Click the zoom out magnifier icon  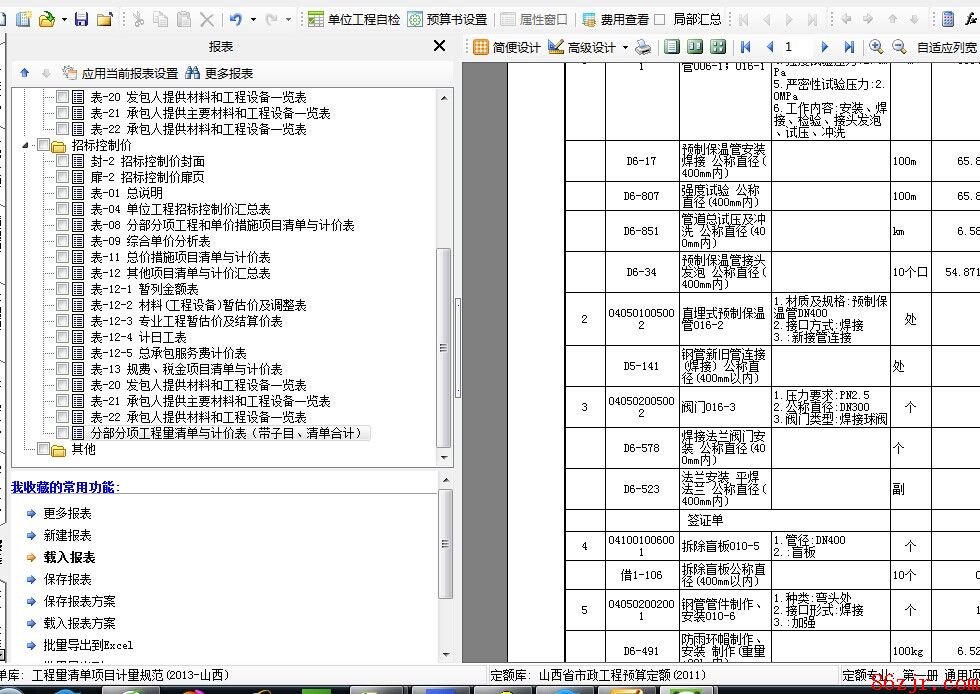(x=898, y=47)
